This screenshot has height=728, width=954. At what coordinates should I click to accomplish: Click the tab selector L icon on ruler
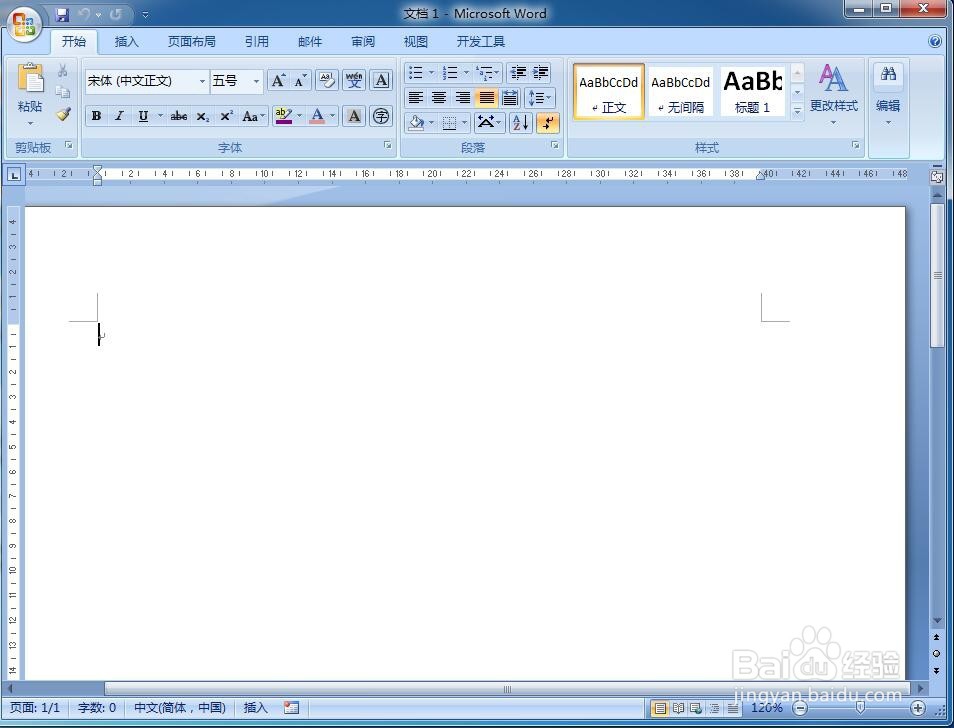[x=14, y=175]
